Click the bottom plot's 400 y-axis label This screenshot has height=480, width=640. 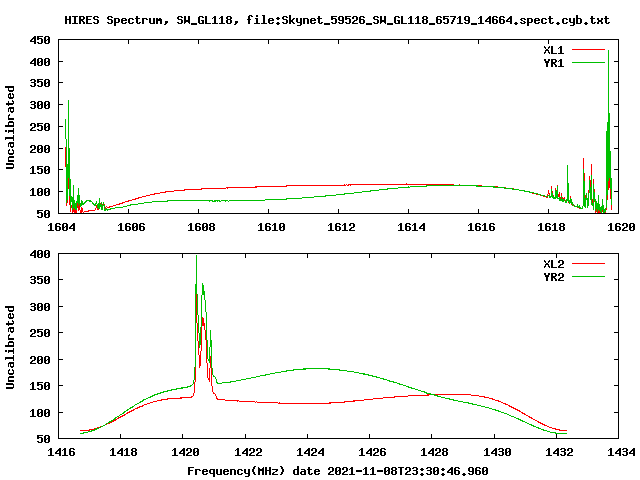pos(40,254)
